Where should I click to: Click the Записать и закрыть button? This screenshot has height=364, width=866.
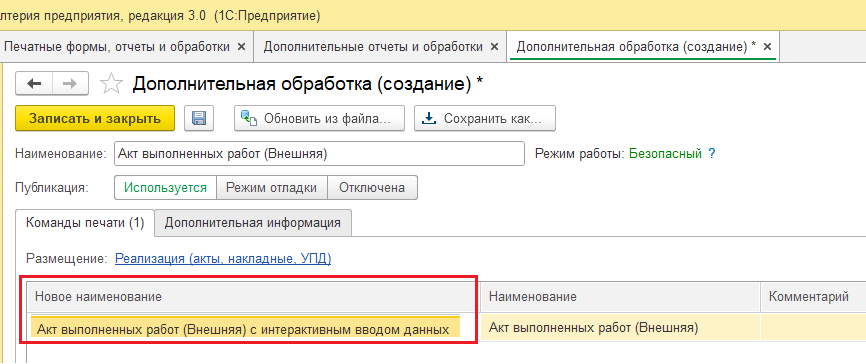click(x=95, y=118)
